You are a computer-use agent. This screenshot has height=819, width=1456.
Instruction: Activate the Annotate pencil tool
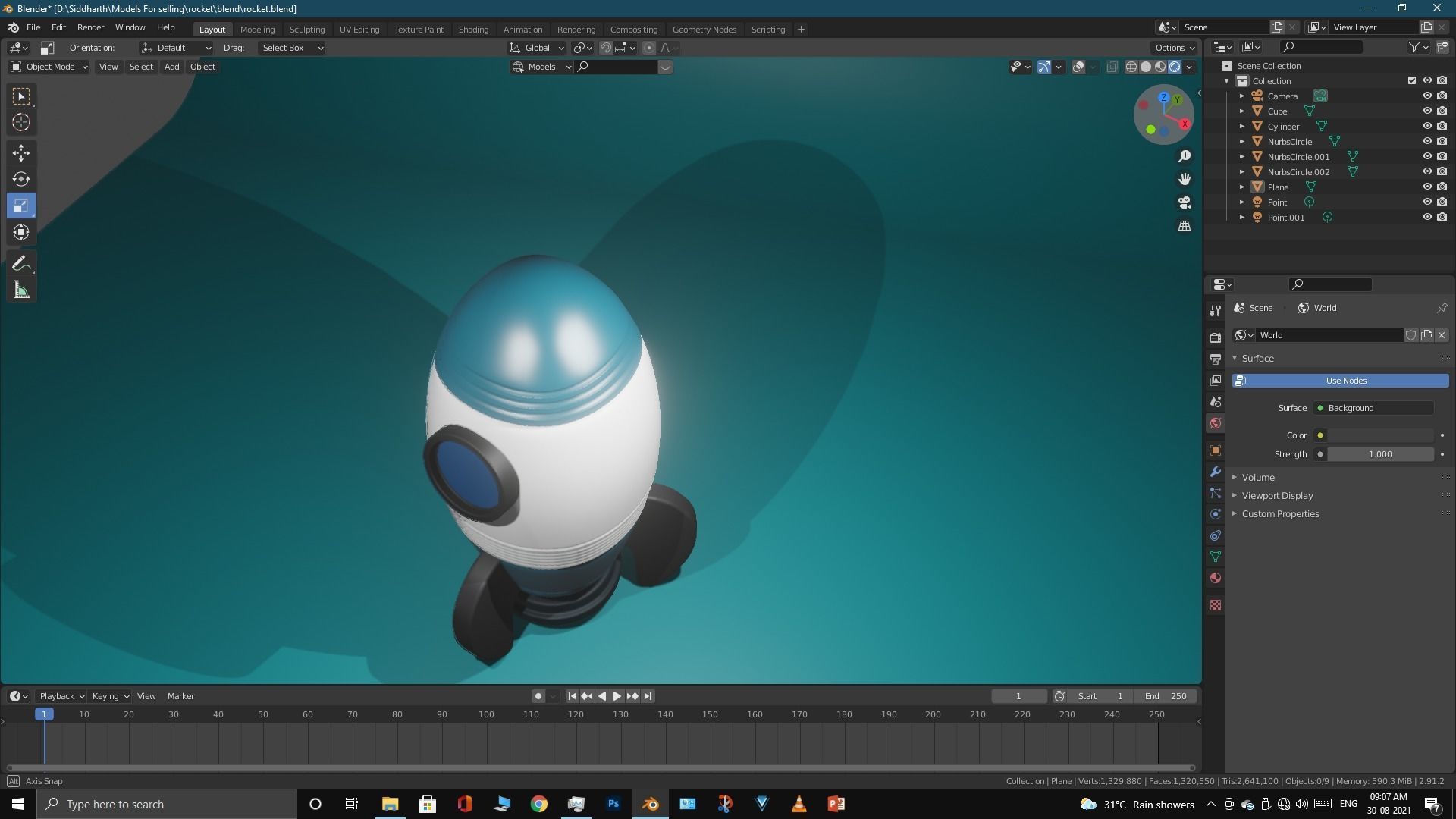pos(21,263)
